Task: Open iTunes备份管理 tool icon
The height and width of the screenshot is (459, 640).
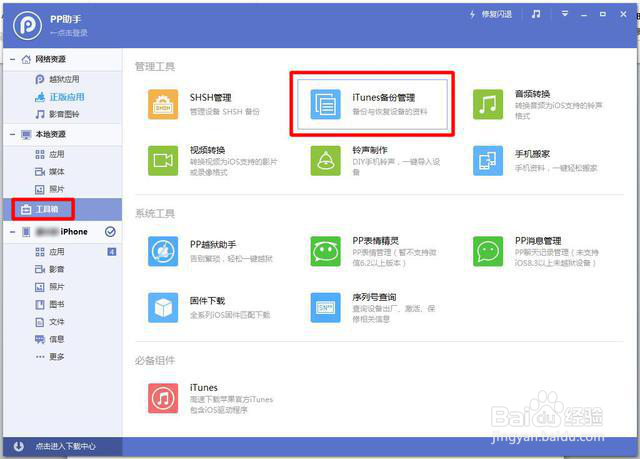Action: (x=325, y=104)
